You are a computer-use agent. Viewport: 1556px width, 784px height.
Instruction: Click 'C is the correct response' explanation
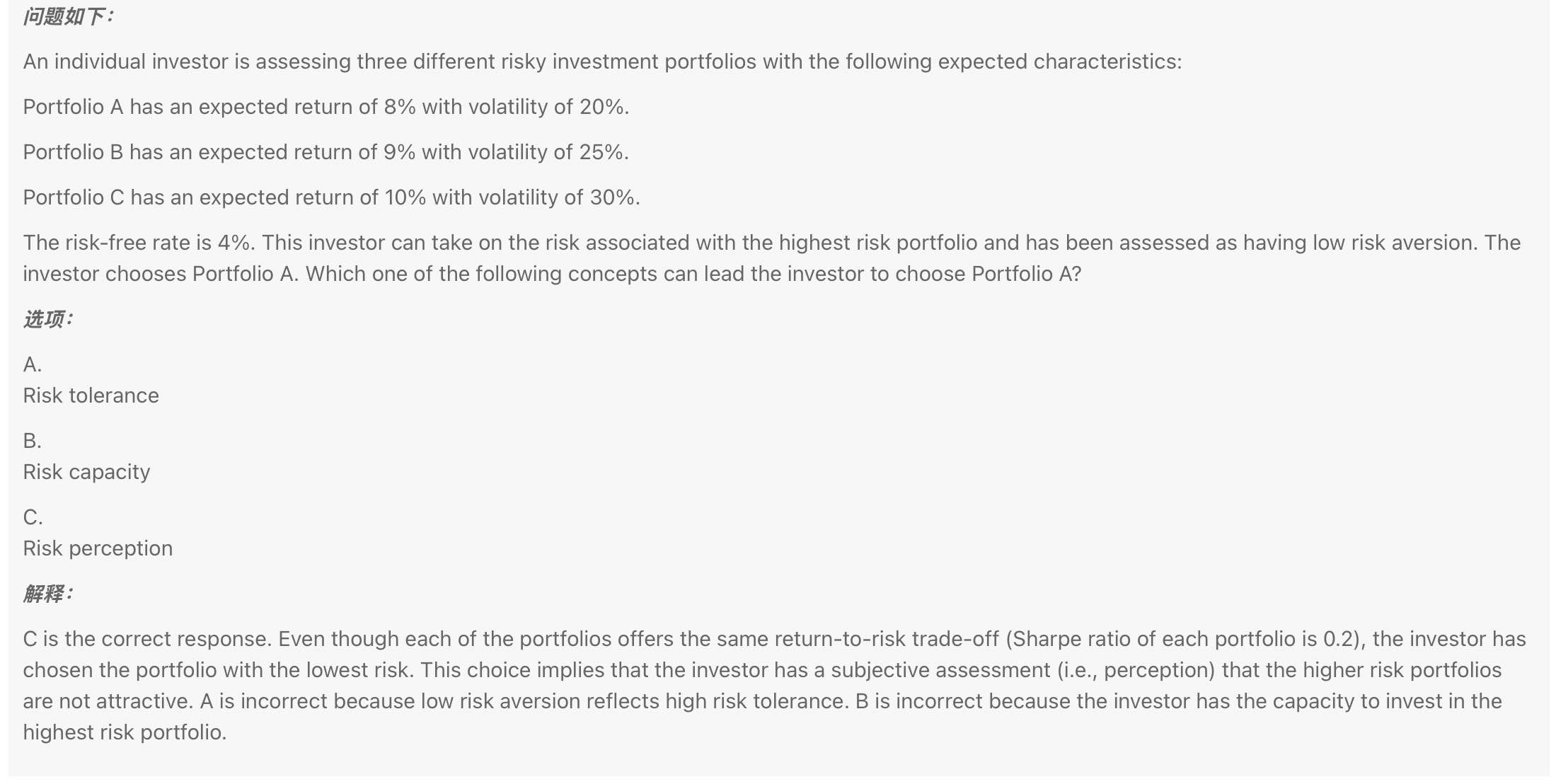point(147,639)
